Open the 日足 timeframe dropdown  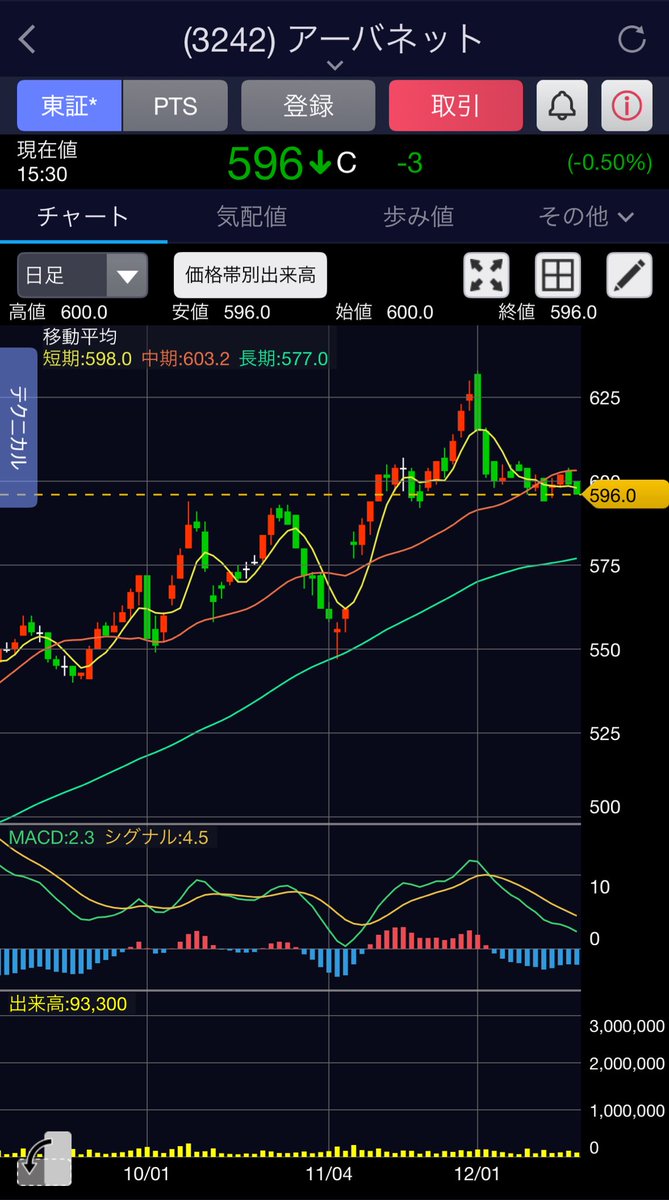coord(83,275)
